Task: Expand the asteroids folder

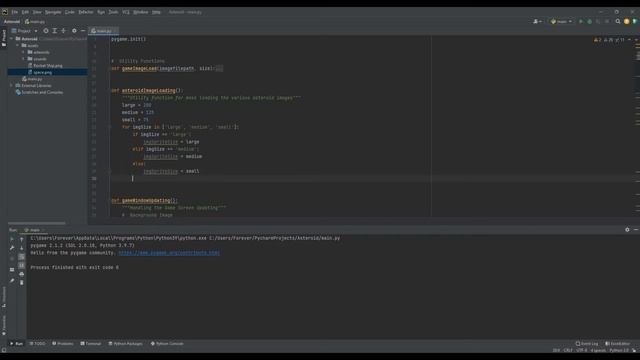Action: tap(23, 52)
